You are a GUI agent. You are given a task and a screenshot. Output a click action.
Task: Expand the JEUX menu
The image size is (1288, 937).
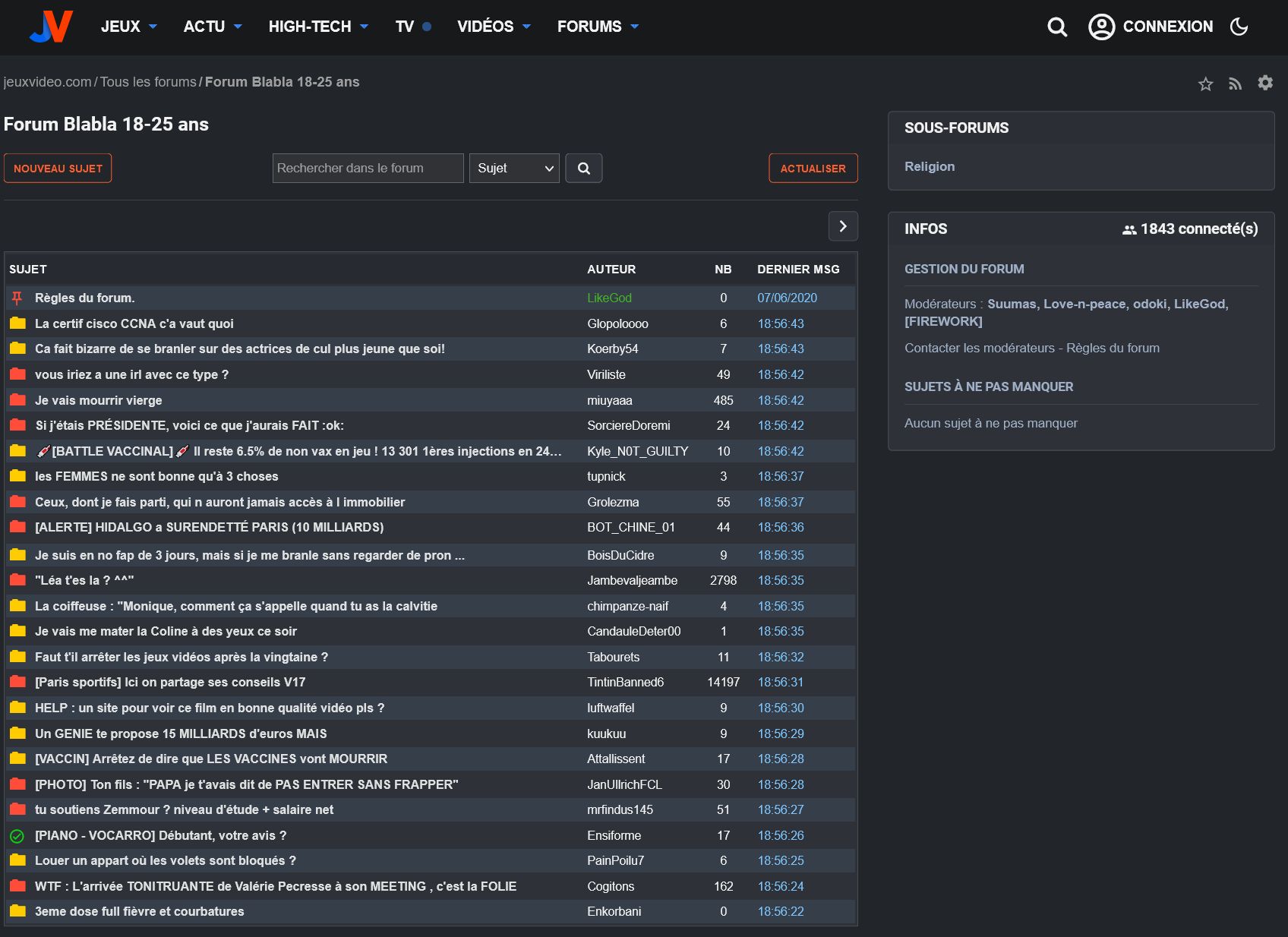pyautogui.click(x=129, y=27)
